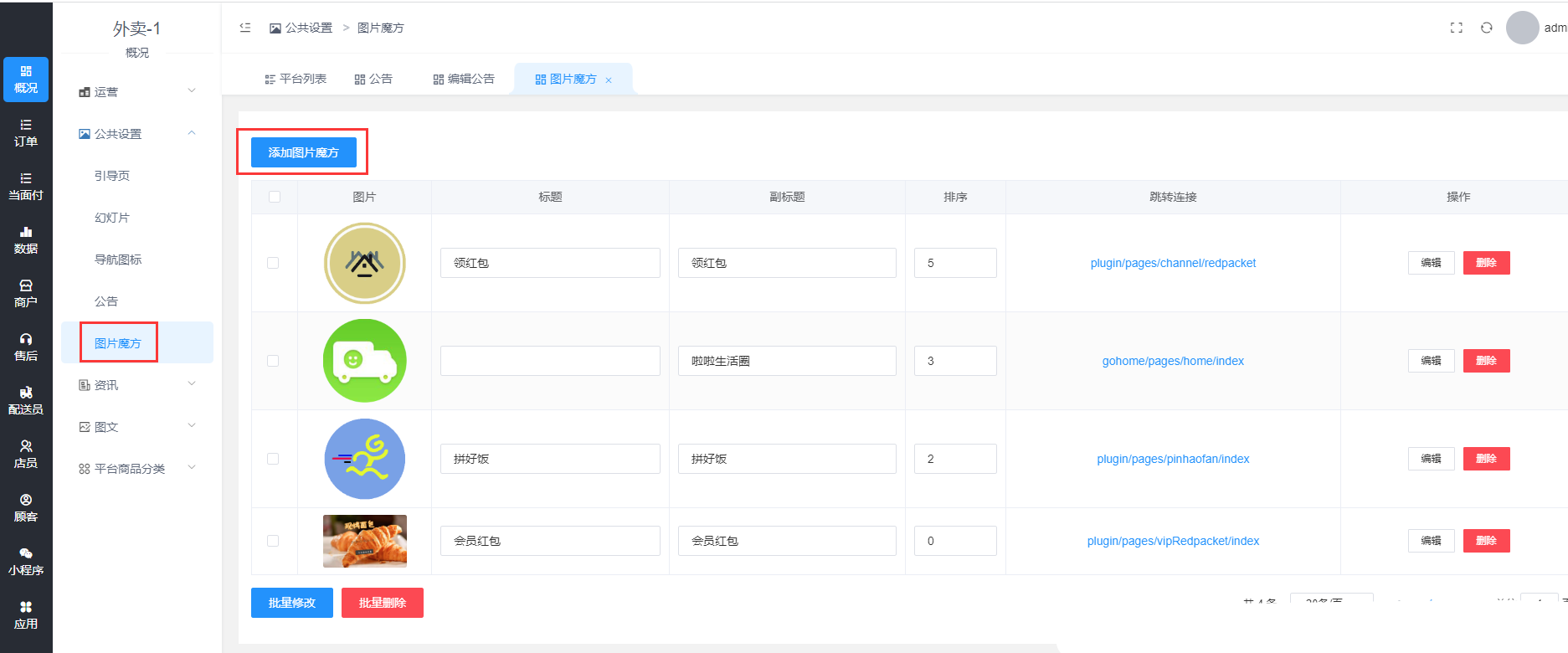Open the plugin/pages/pinhaofan/index link
Viewport: 1568px width, 653px height.
click(1173, 459)
